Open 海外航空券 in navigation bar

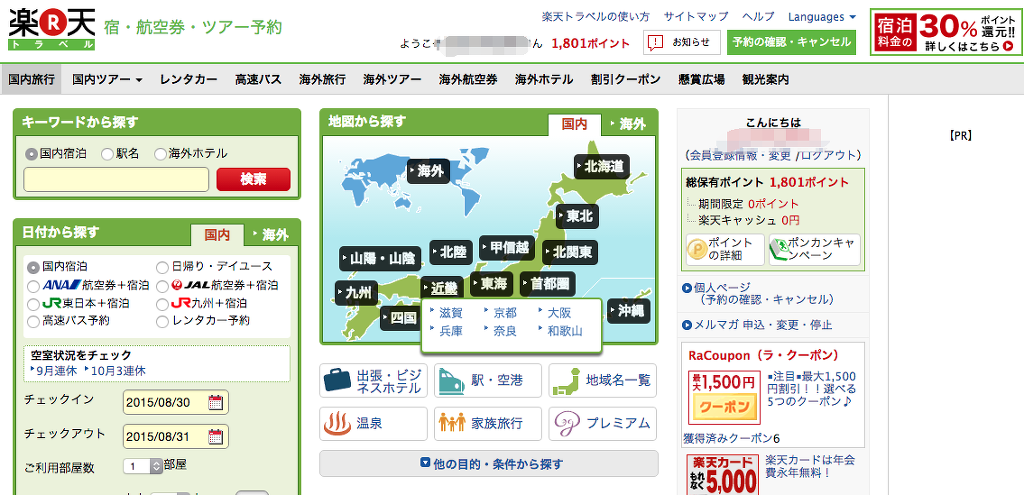click(x=468, y=80)
